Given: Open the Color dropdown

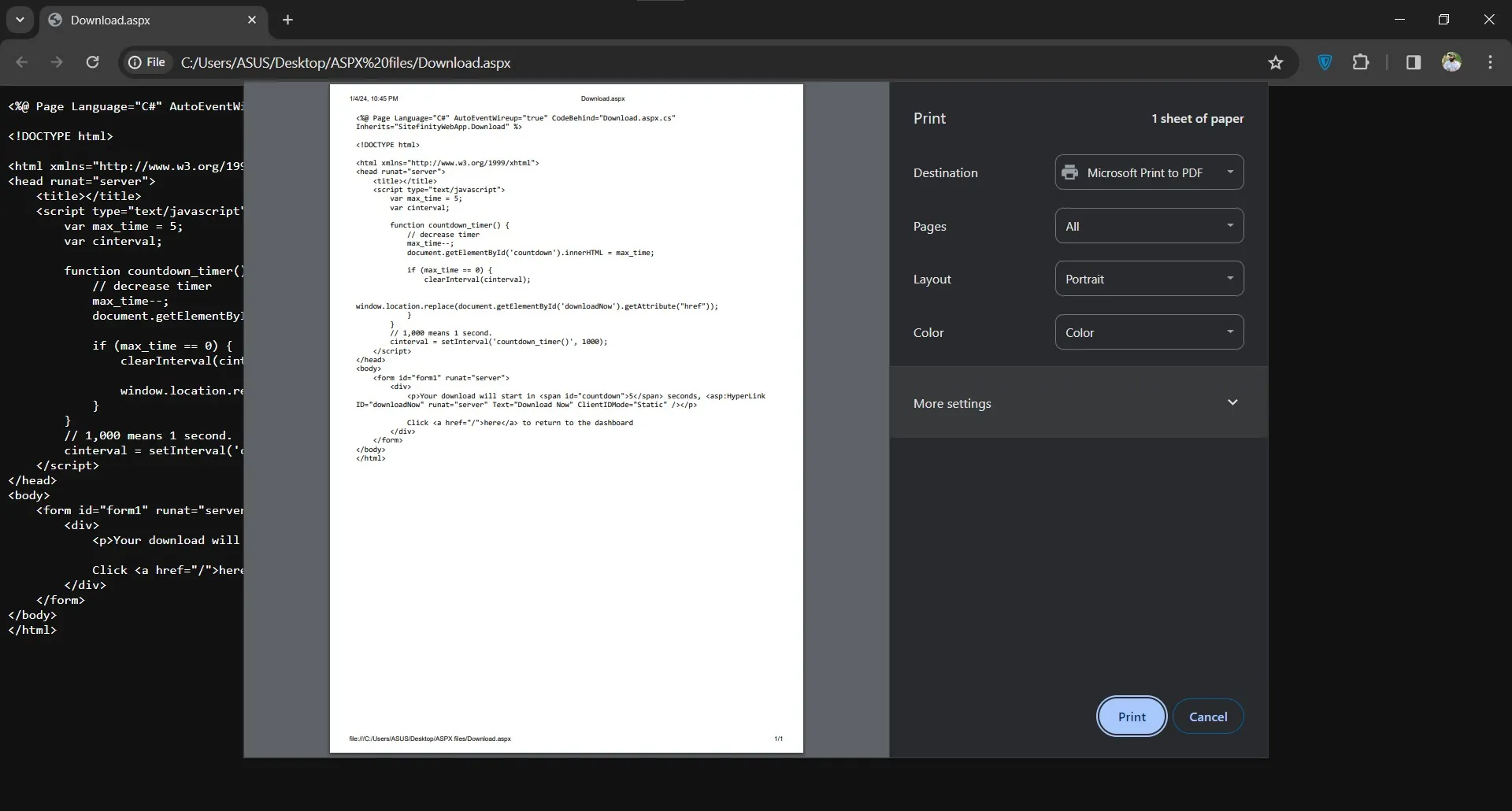Looking at the screenshot, I should pos(1149,331).
